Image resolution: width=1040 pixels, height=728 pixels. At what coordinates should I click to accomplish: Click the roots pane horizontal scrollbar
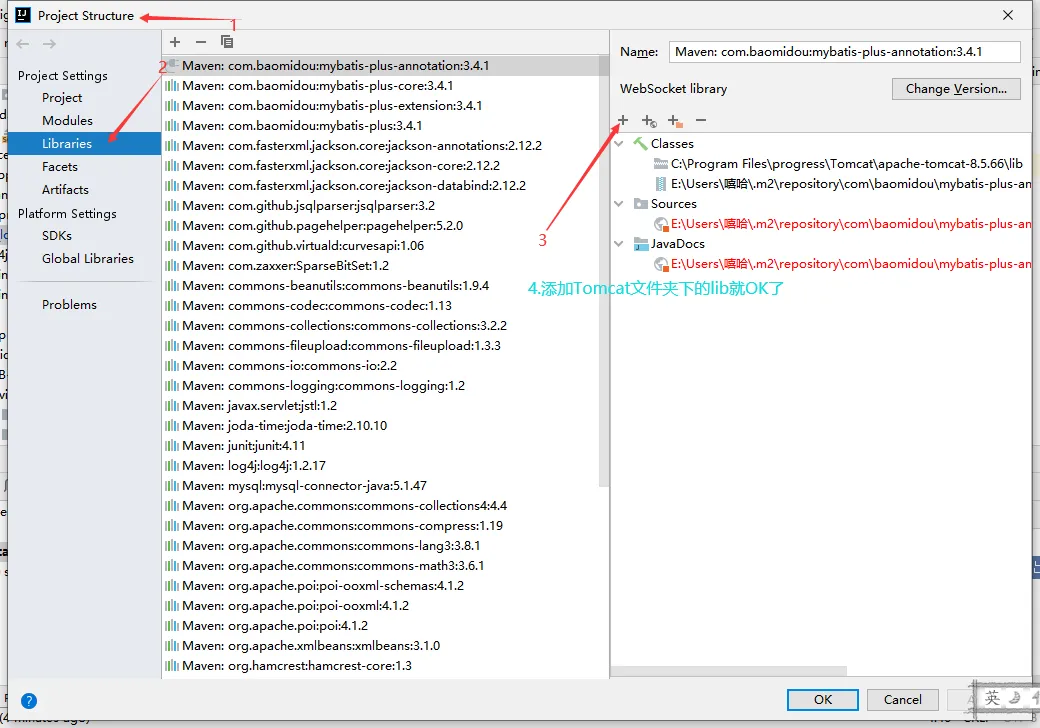tap(728, 671)
